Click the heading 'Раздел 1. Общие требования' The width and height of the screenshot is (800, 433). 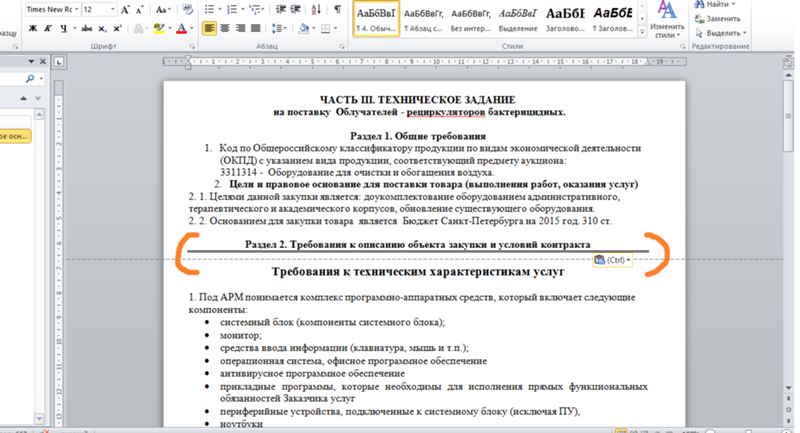coord(418,136)
